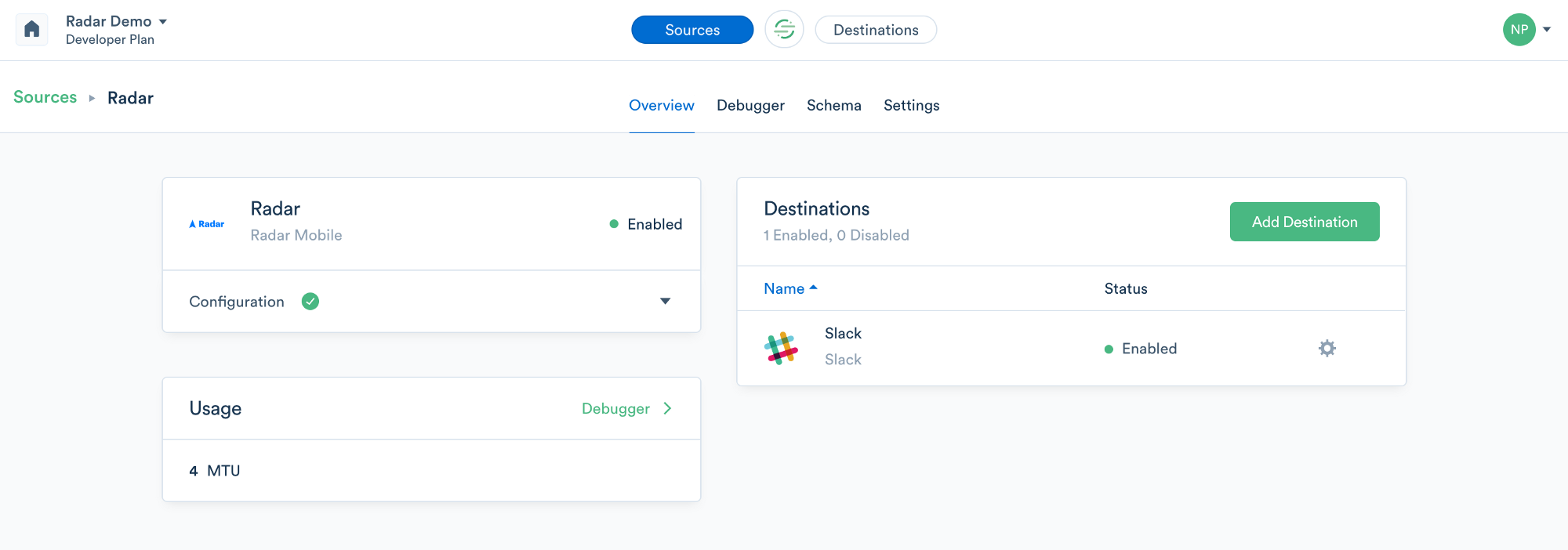Screen dimensions: 1568x550
Task: Open the account menu arrow beside NP
Action: pos(1547,30)
